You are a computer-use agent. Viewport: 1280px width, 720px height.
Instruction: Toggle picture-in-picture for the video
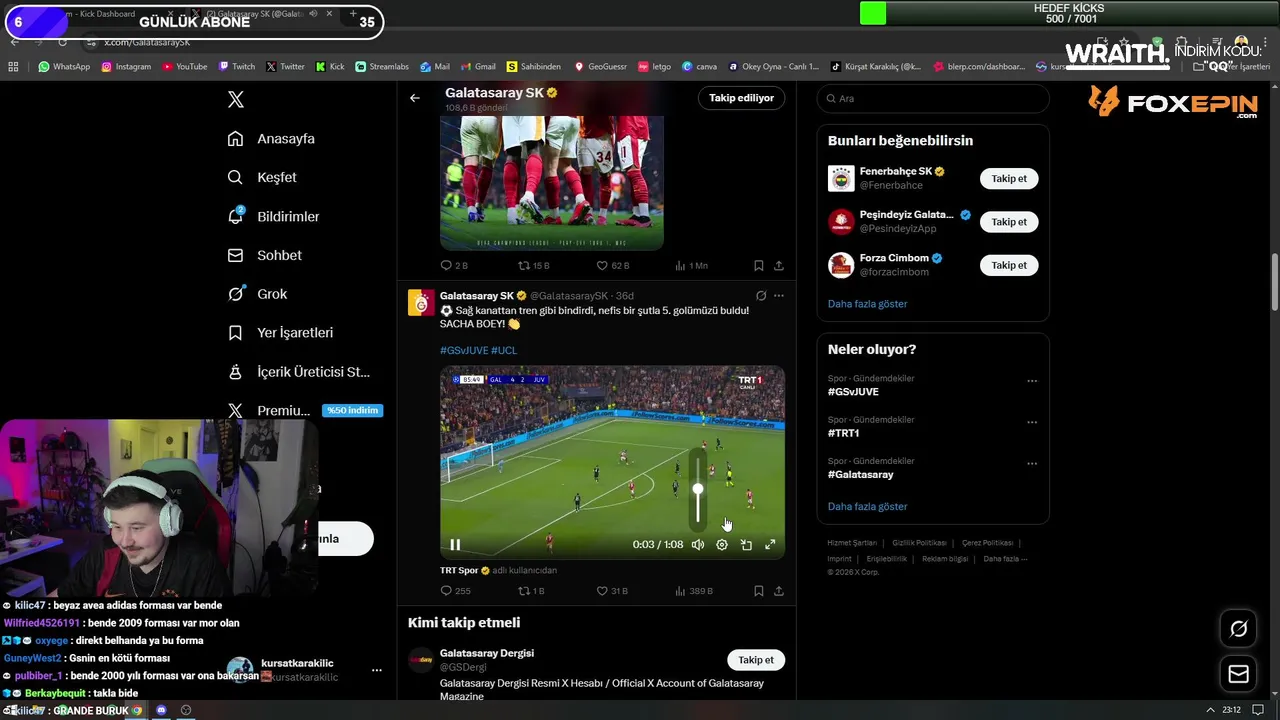746,545
